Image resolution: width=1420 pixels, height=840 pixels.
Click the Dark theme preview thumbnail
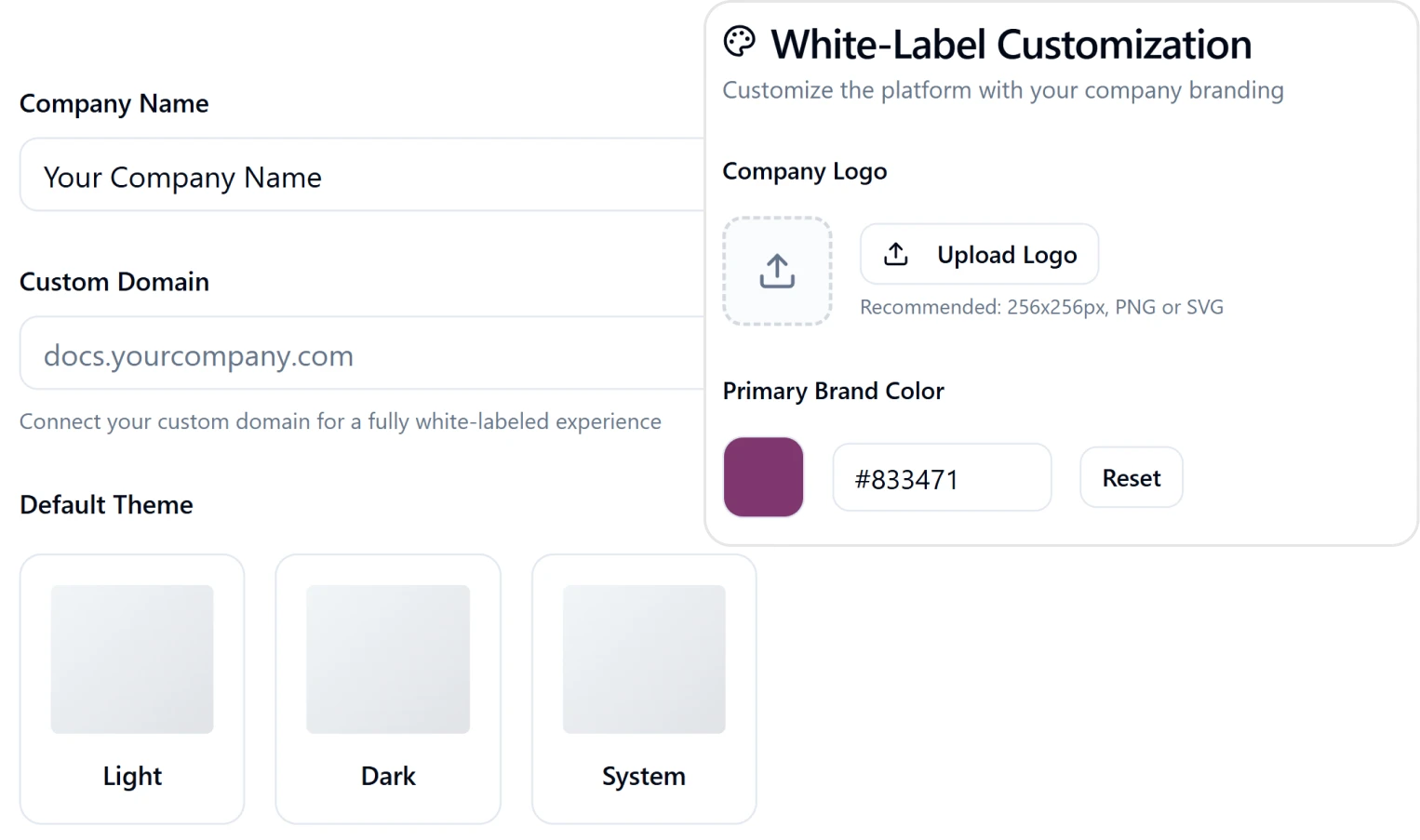coord(387,659)
